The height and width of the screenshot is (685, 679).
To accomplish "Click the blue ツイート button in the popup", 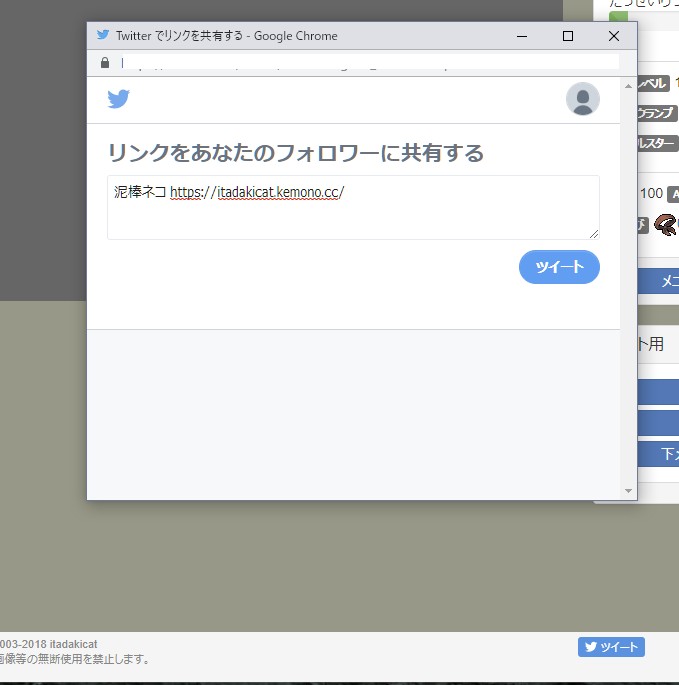I will [559, 267].
